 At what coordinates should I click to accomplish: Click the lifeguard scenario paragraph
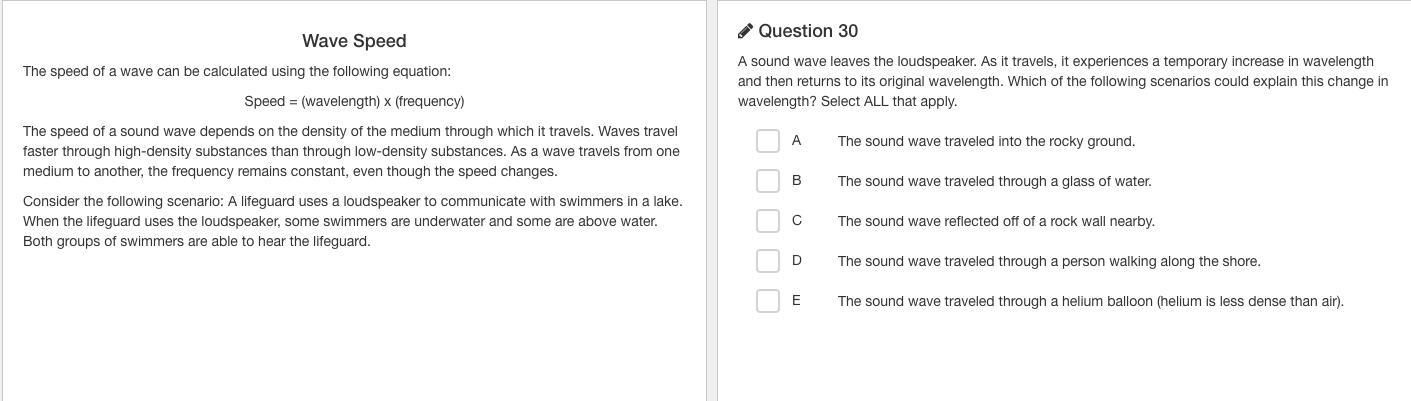[x=352, y=221]
